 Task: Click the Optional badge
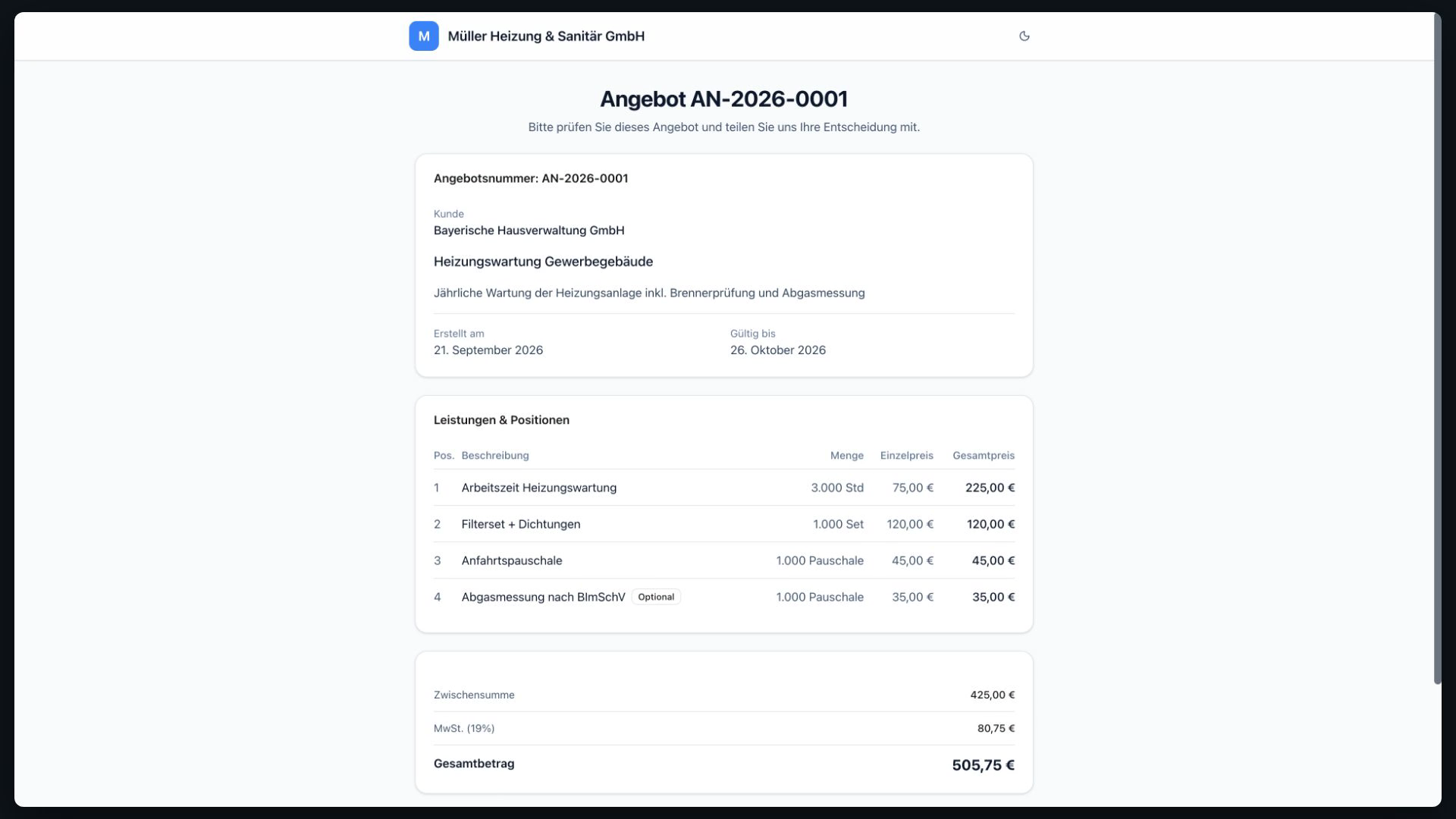point(656,597)
